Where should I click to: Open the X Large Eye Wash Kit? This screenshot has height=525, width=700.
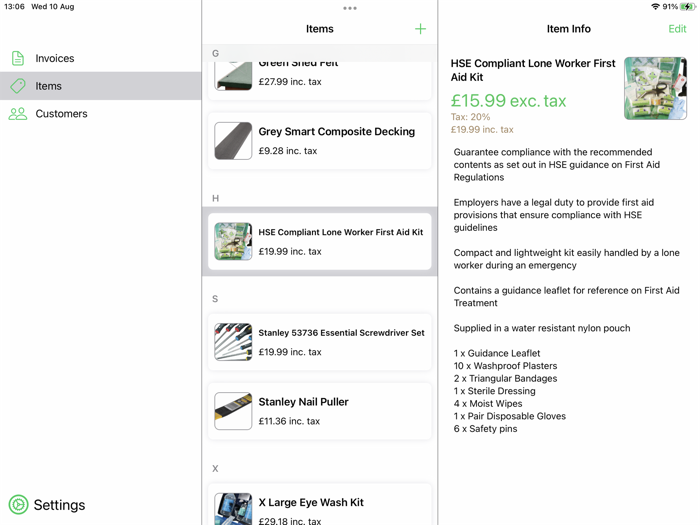[x=320, y=505]
